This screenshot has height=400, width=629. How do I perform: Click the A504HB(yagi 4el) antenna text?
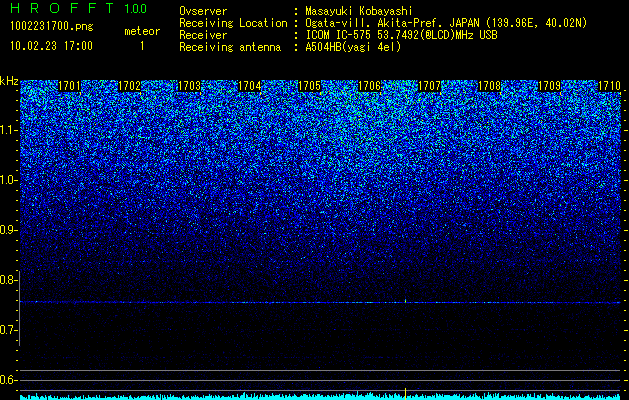[x=353, y=47]
